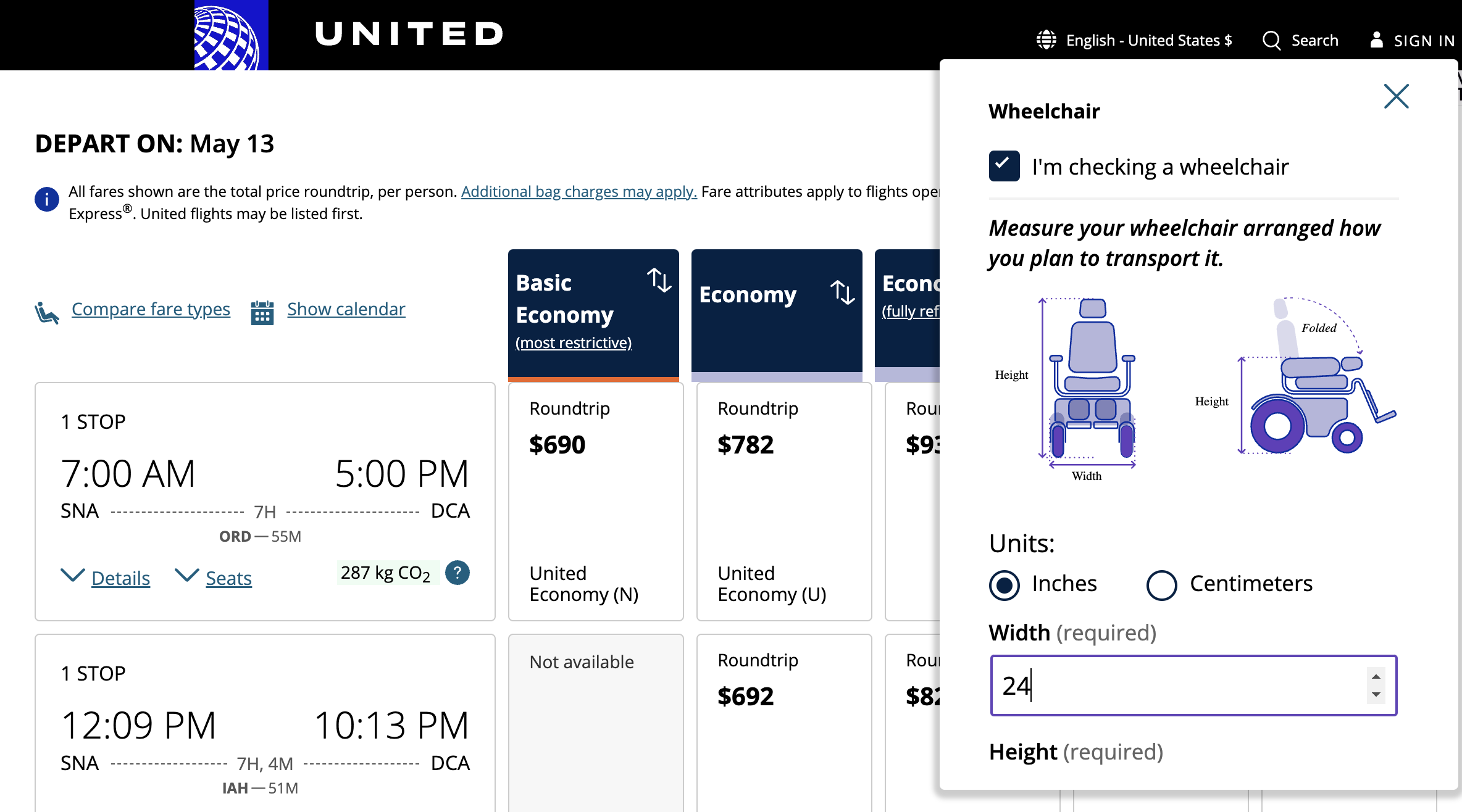Click the Sign In person icon
The width and height of the screenshot is (1462, 812).
tap(1376, 39)
